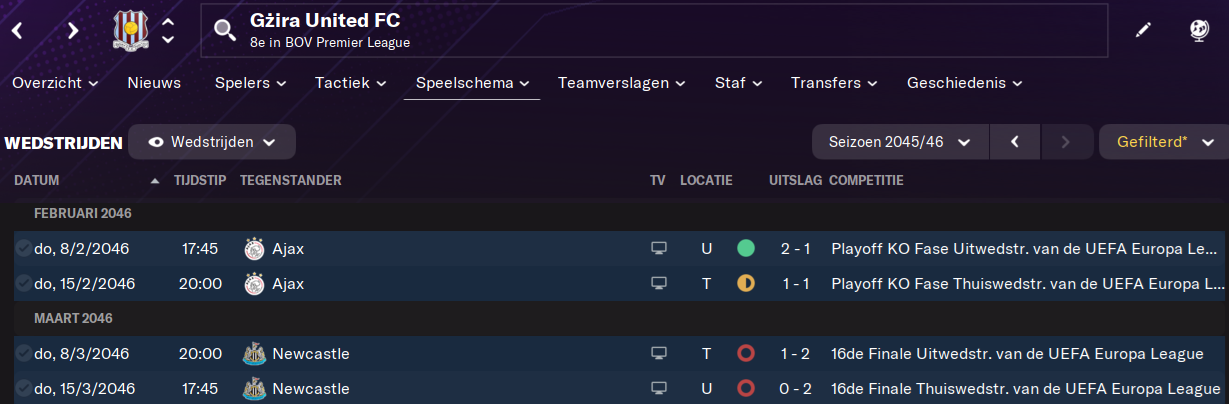Toggle the checkmark for the 8/2/2046 match
This screenshot has width=1229, height=404.
23,249
